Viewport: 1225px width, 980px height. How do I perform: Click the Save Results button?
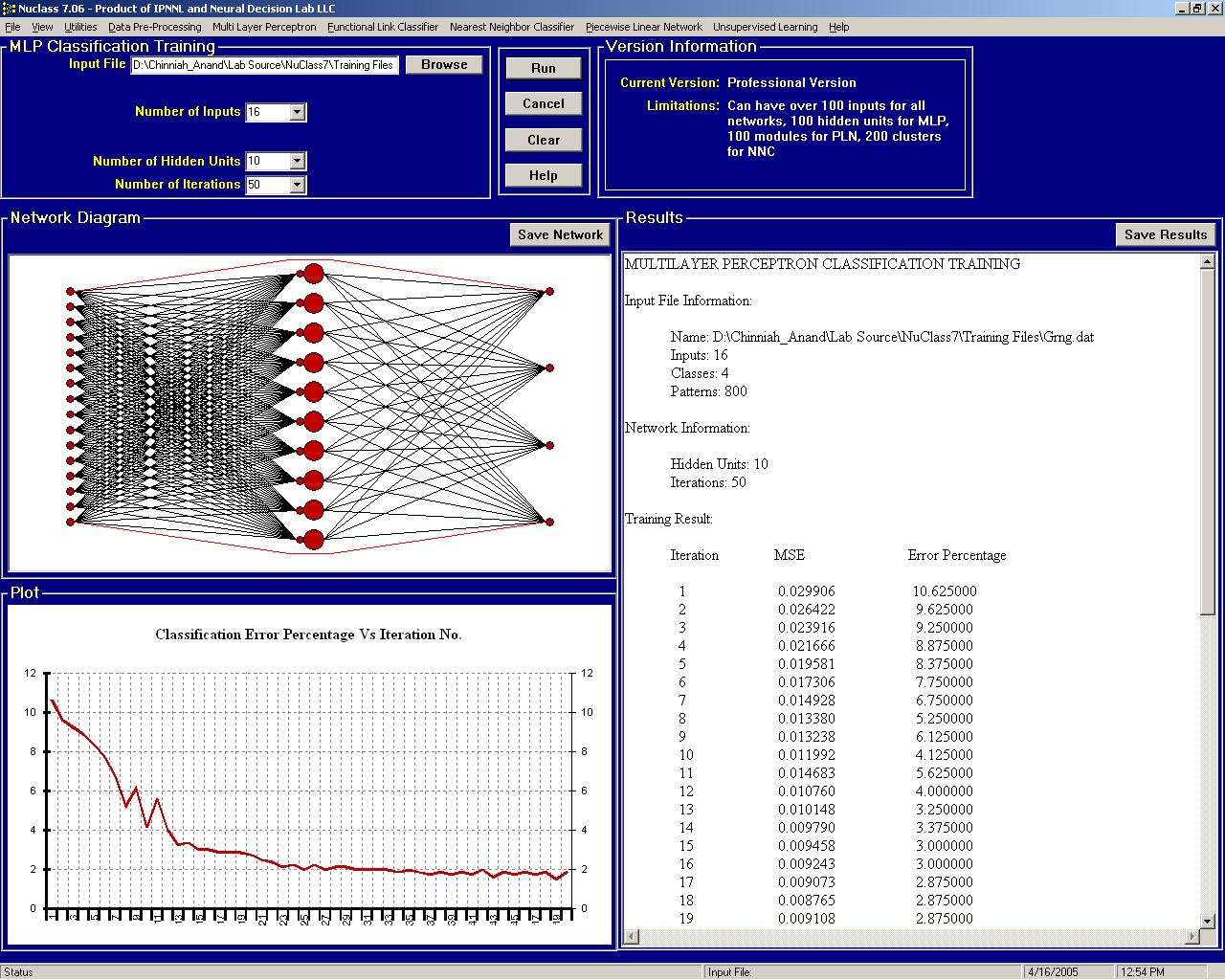pos(1165,234)
